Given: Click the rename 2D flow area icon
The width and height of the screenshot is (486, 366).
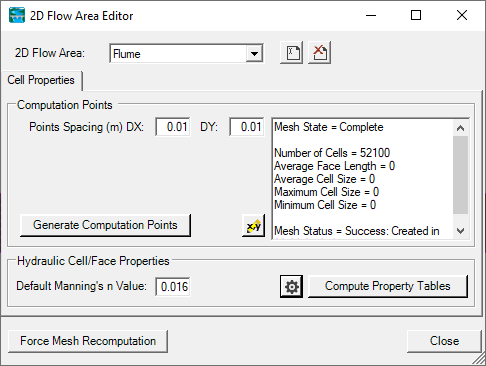Looking at the screenshot, I should coord(292,53).
